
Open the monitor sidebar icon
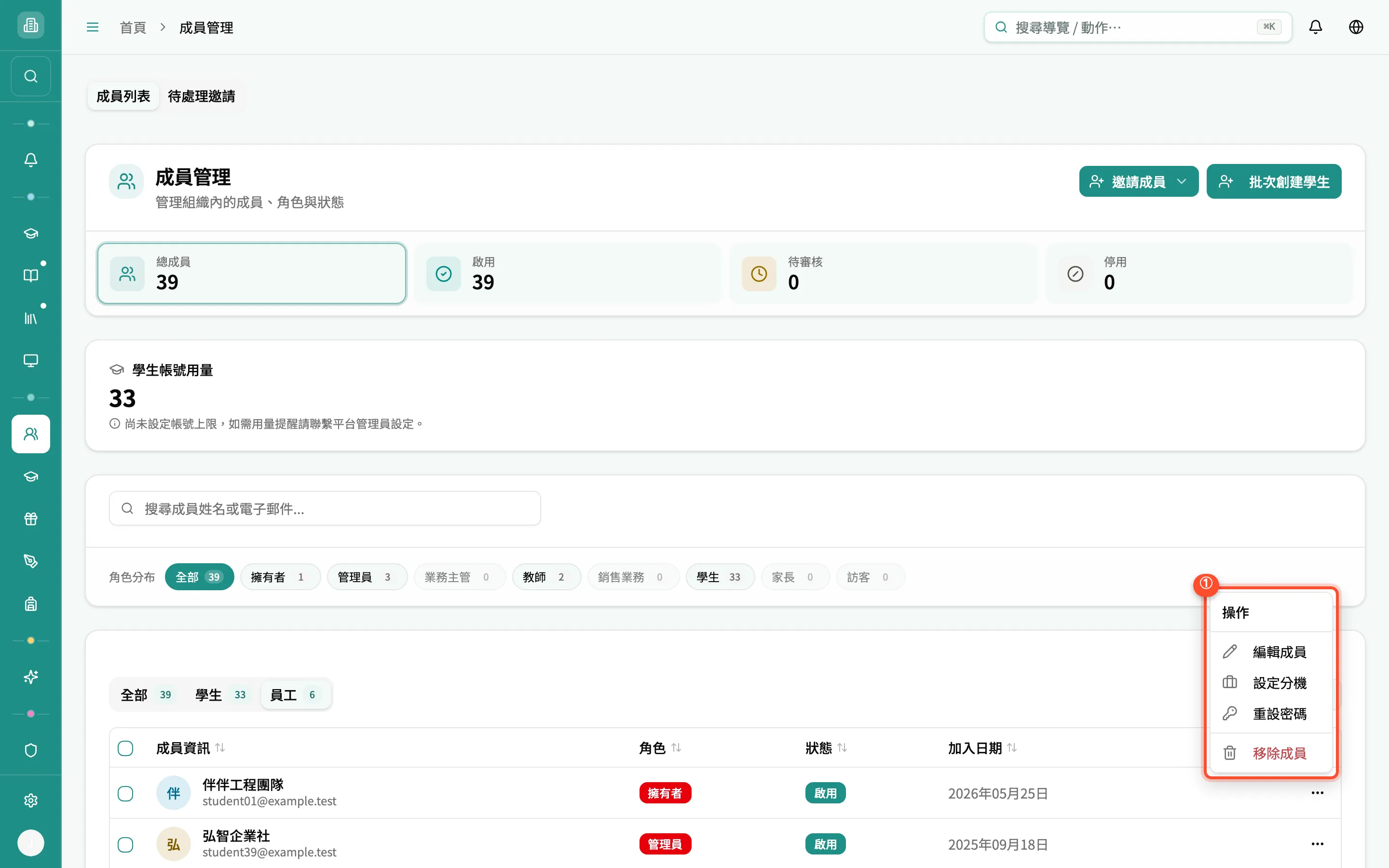tap(30, 361)
